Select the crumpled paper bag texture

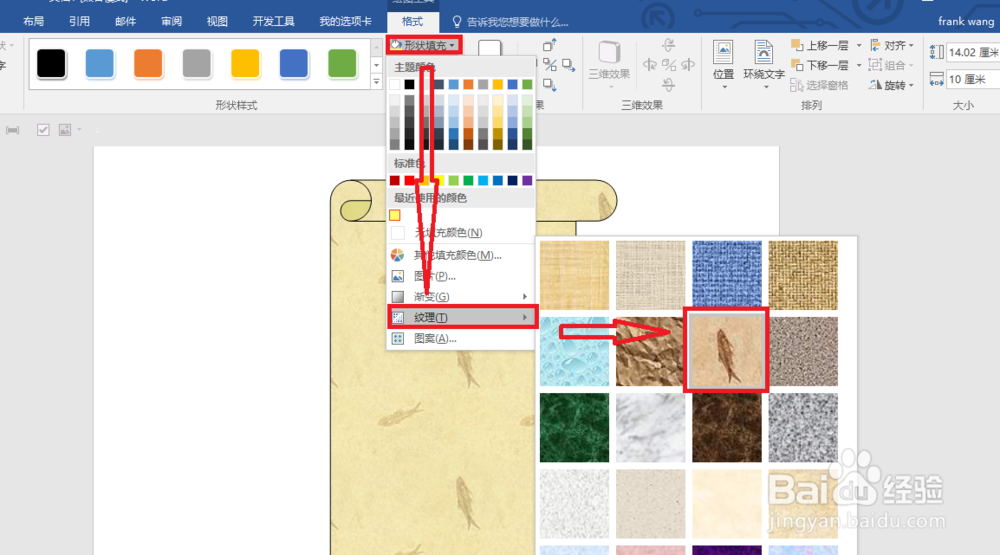[651, 352]
